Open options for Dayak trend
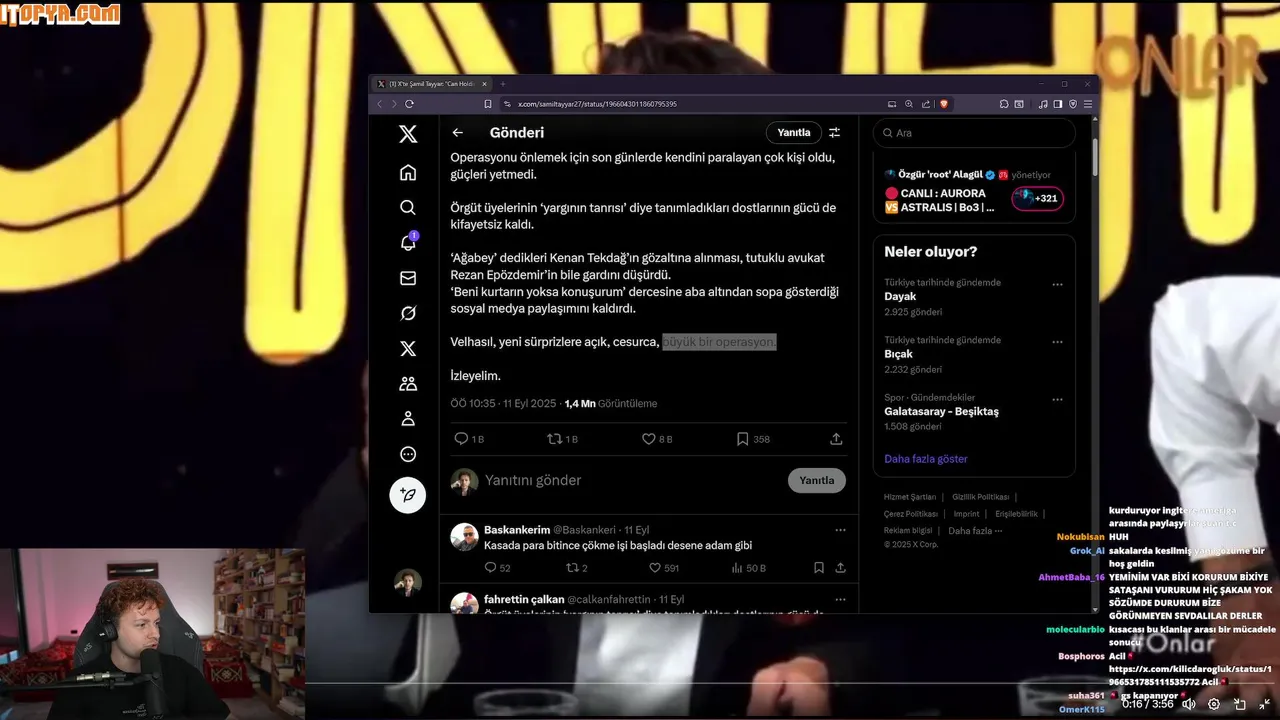 pyautogui.click(x=1057, y=284)
